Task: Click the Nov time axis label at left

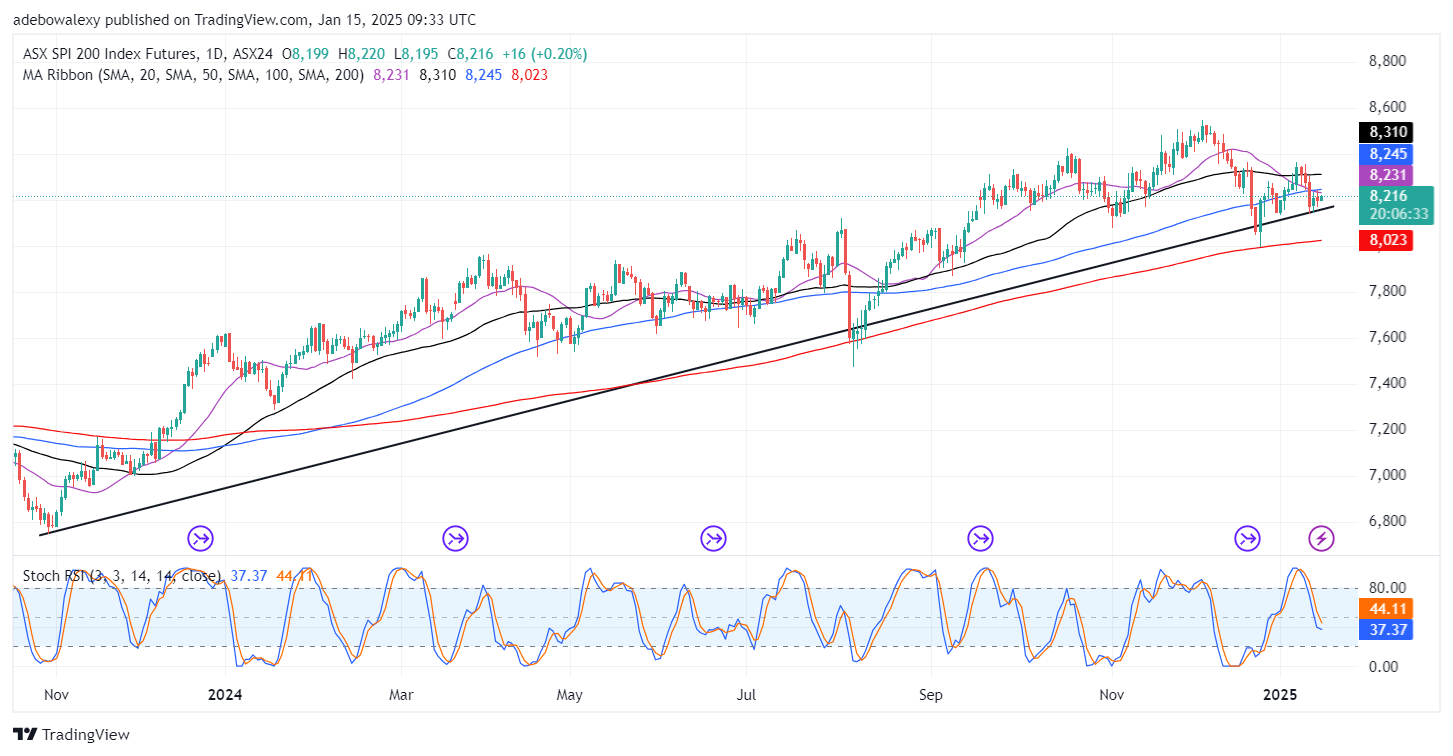Action: (55, 693)
